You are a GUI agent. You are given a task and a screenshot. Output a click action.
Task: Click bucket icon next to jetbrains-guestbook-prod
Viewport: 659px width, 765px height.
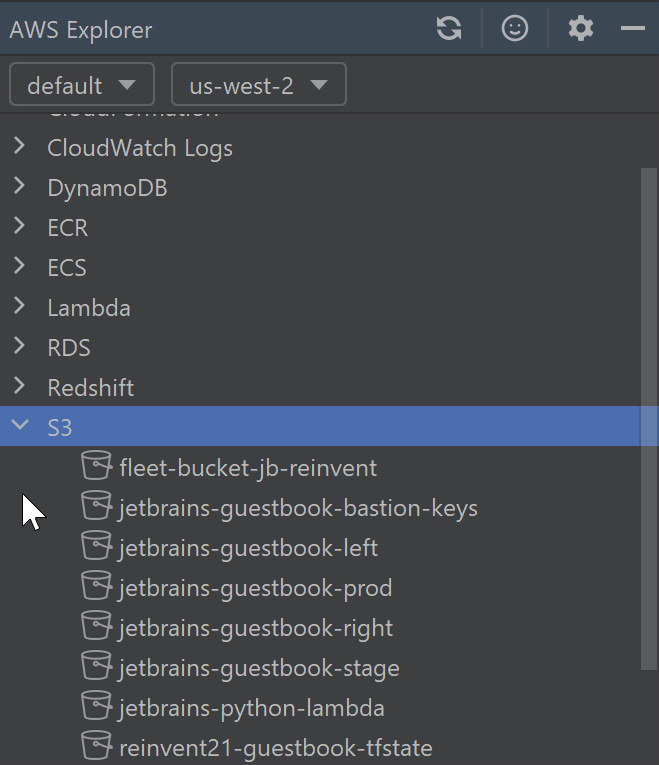(96, 586)
